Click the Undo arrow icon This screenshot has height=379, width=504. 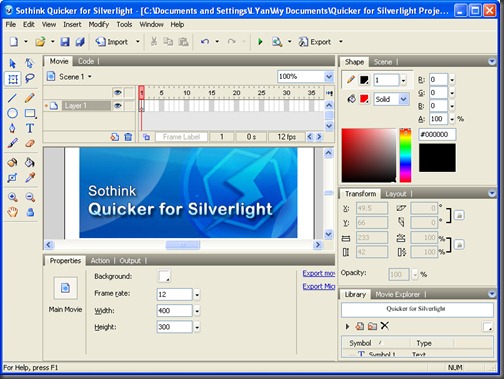click(205, 42)
